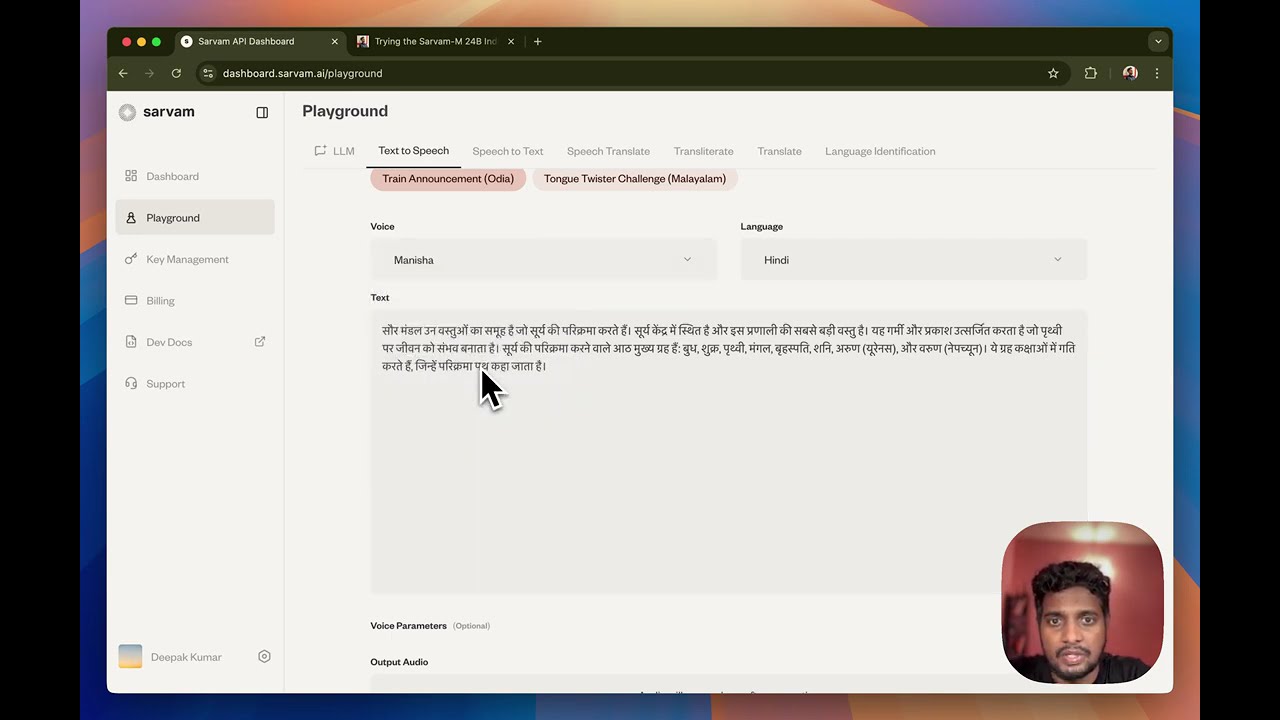
Task: Open Dev Docs link
Action: (x=195, y=342)
